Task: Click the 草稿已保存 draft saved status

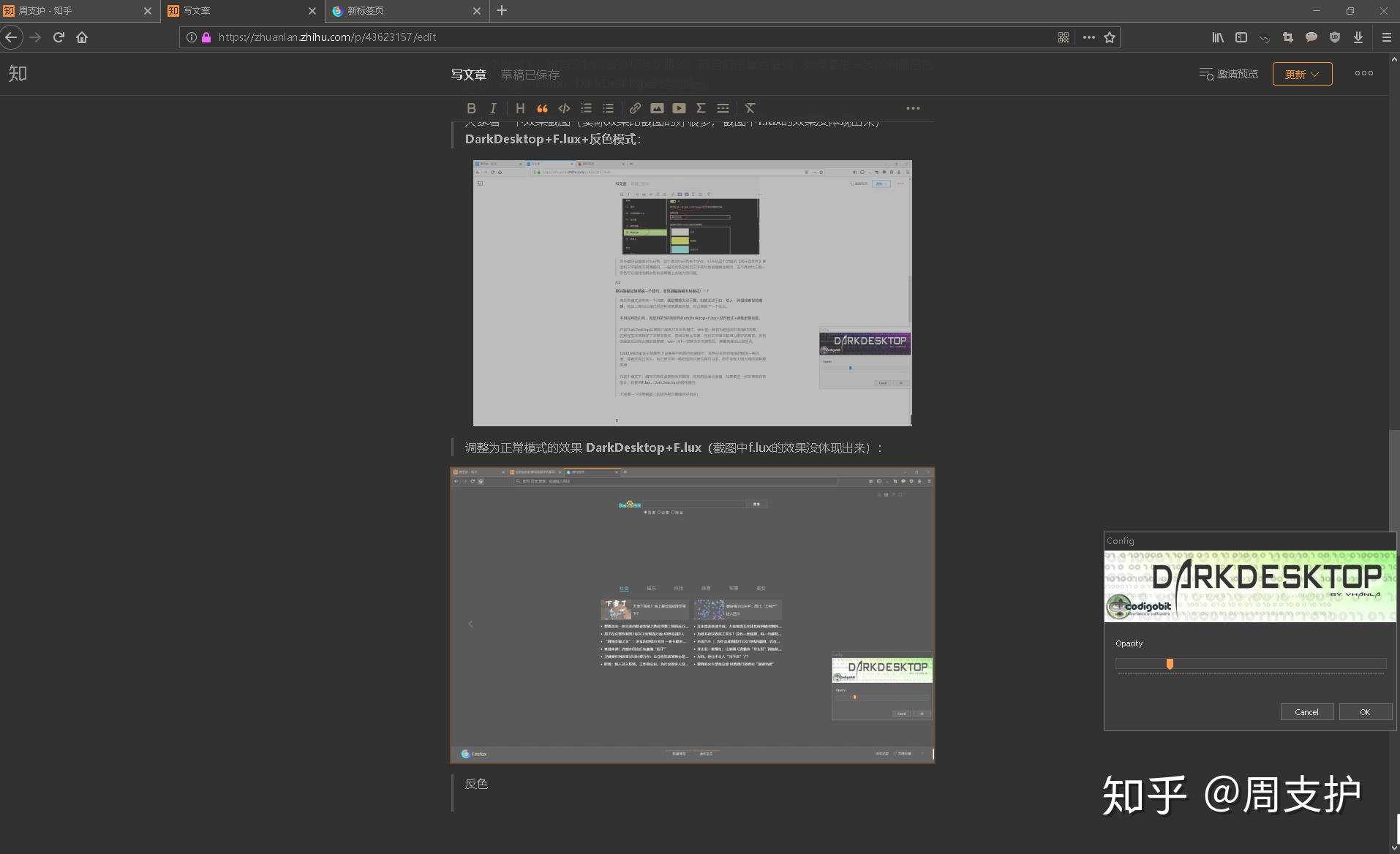Action: [530, 75]
